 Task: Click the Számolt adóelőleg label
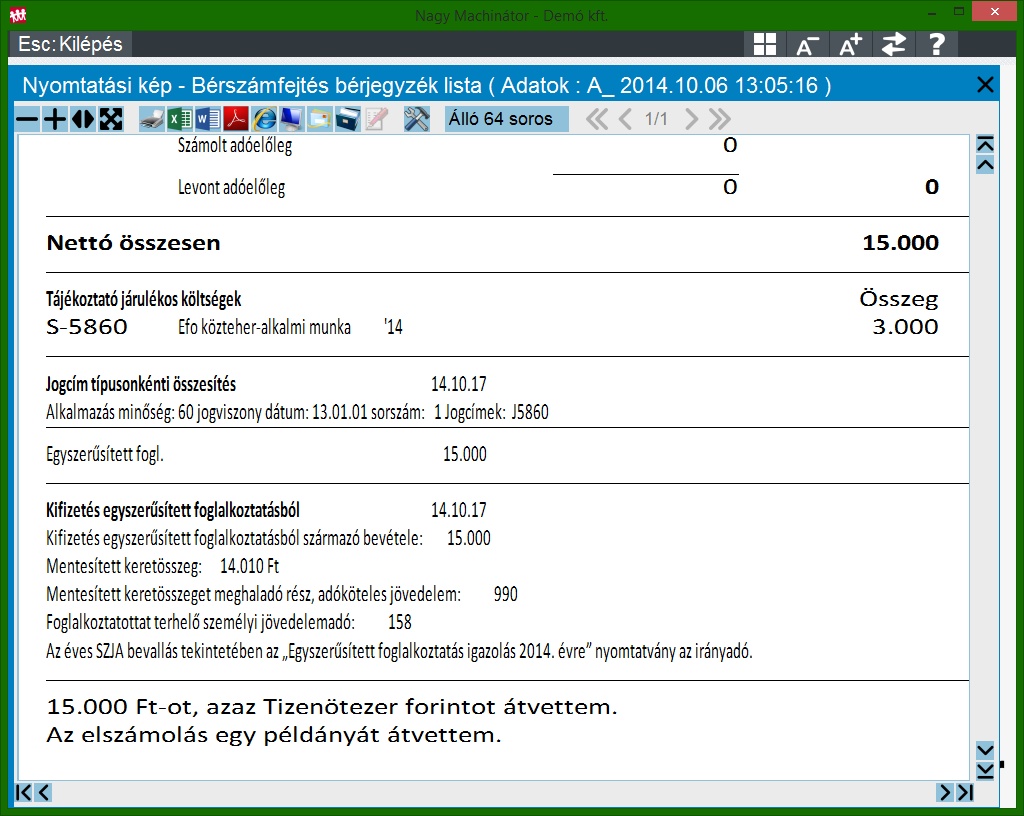coord(234,146)
